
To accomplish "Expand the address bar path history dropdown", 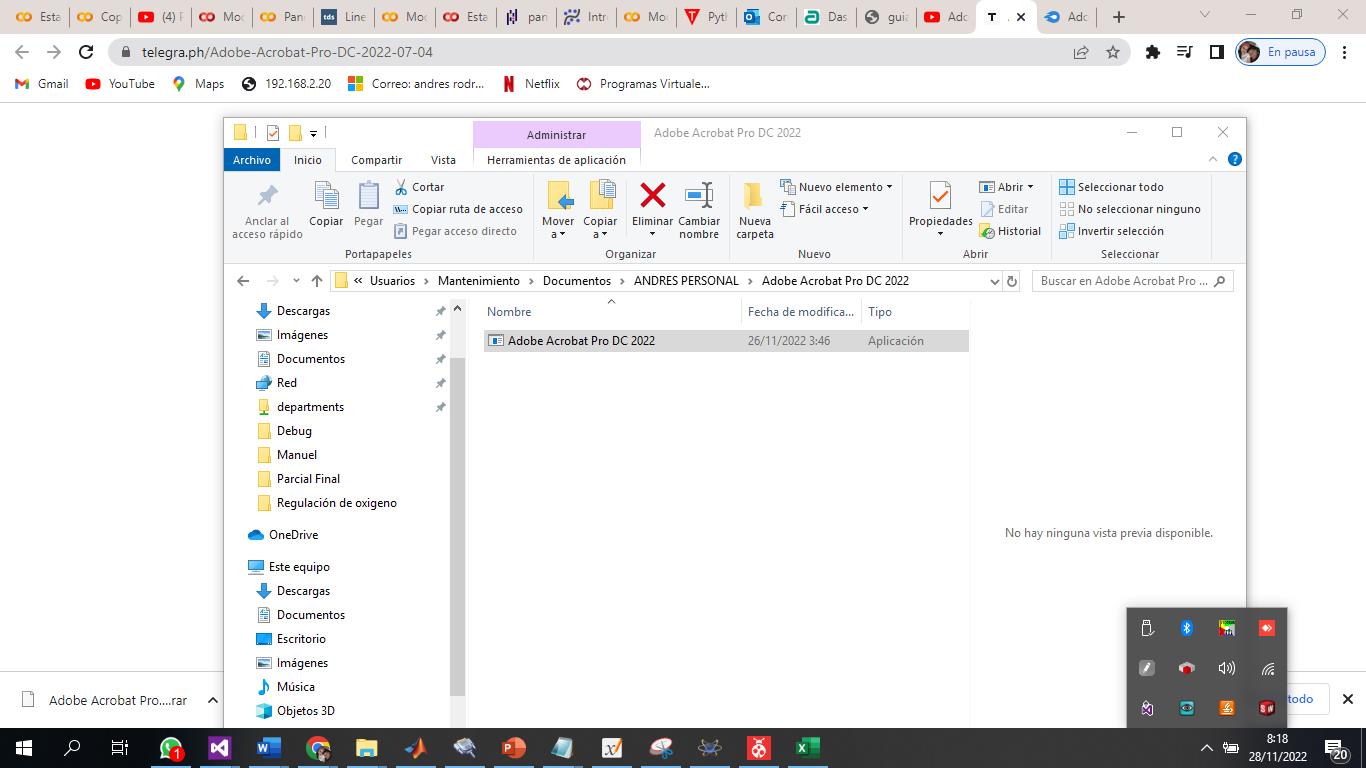I will [x=994, y=282].
